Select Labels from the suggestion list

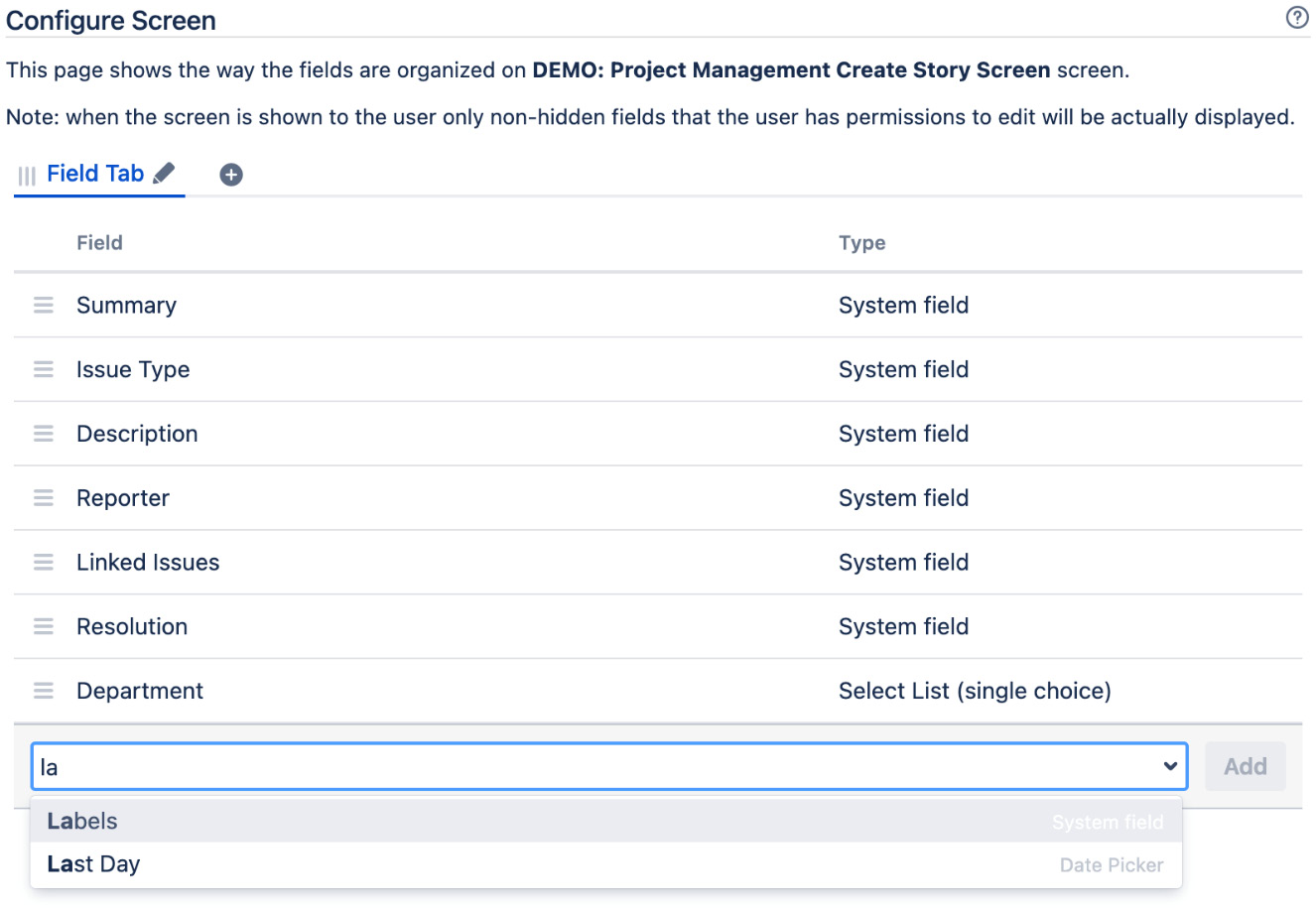point(82,822)
